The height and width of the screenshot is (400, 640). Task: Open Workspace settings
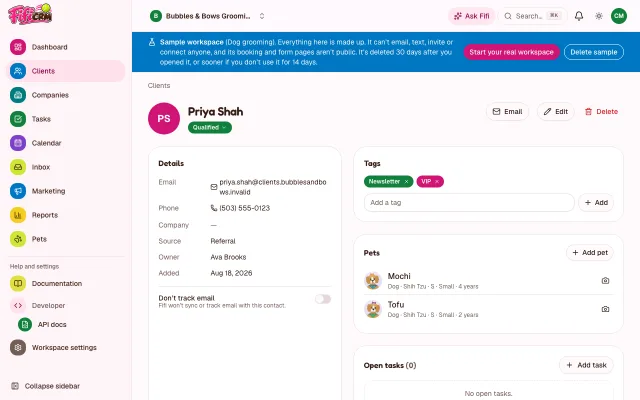point(66,348)
